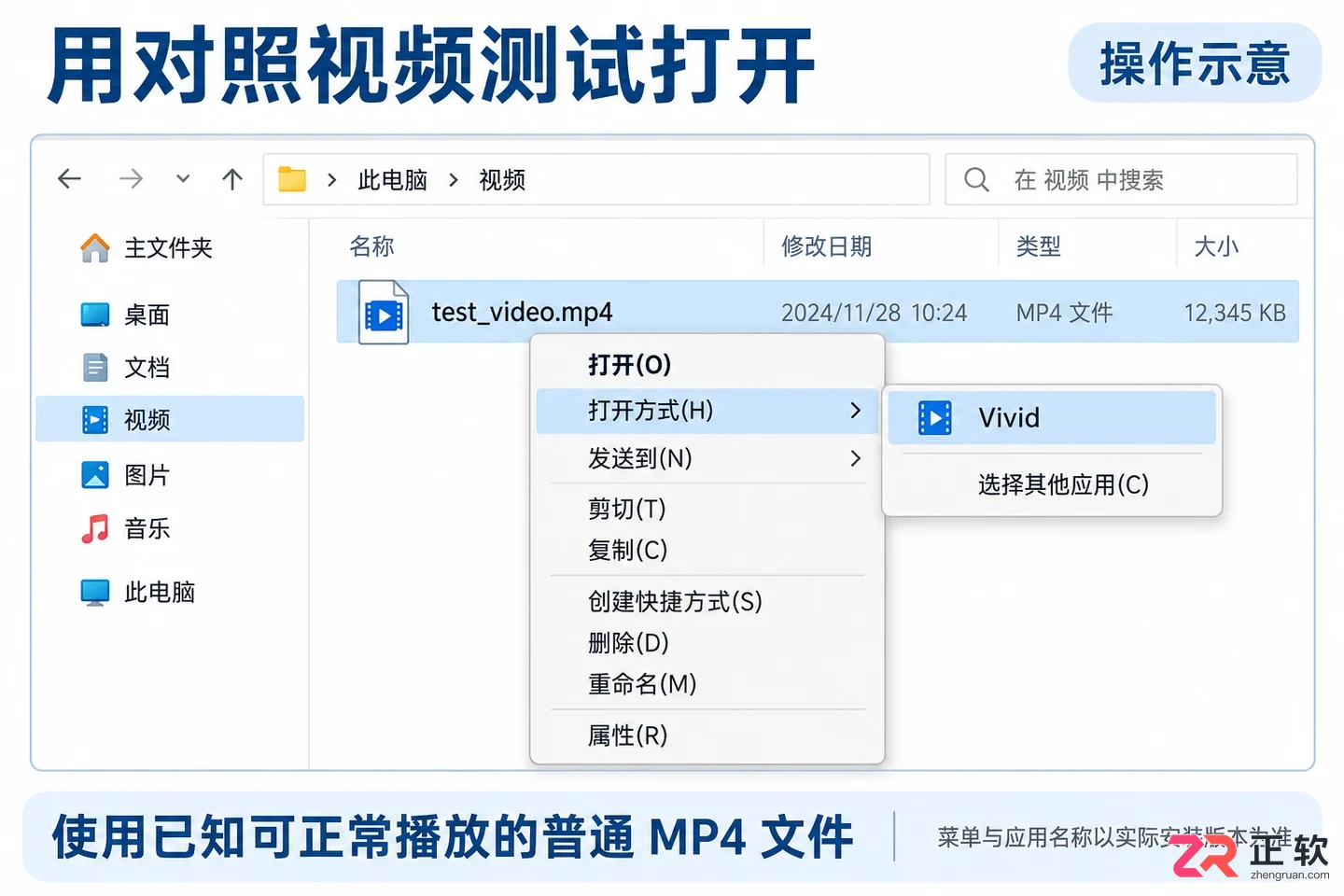Select 视频 breadcrumb in address bar
Viewport: 1344px width, 896px height.
pos(502,180)
